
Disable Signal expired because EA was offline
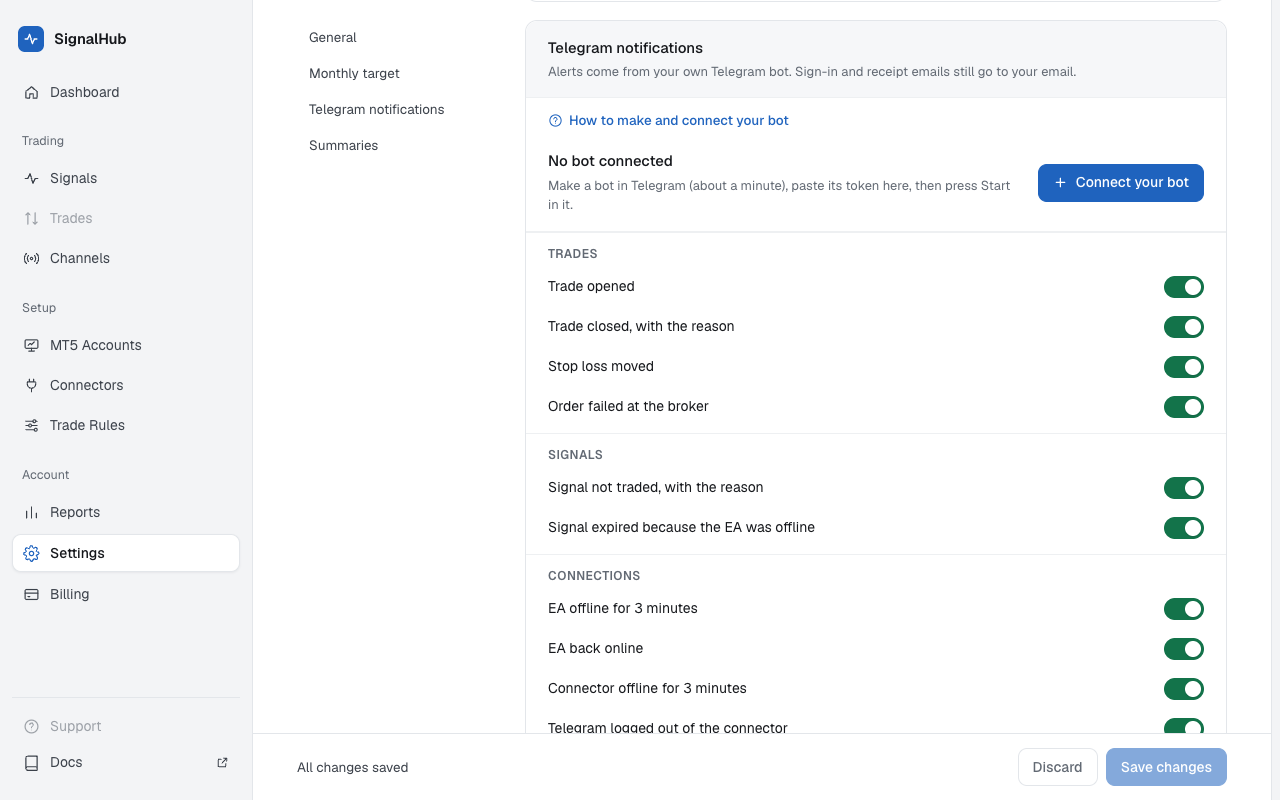tap(1184, 528)
